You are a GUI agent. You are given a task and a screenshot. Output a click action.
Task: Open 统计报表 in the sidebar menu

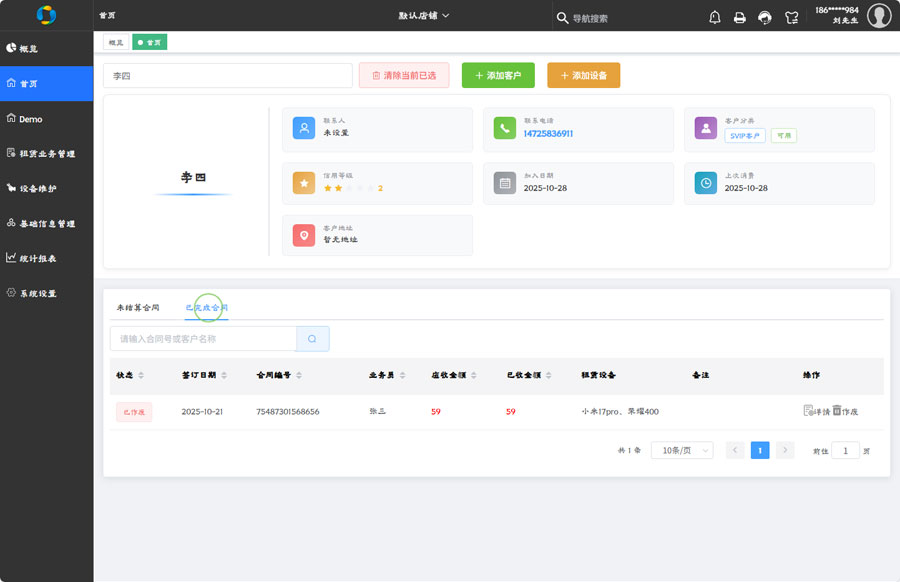coord(38,258)
